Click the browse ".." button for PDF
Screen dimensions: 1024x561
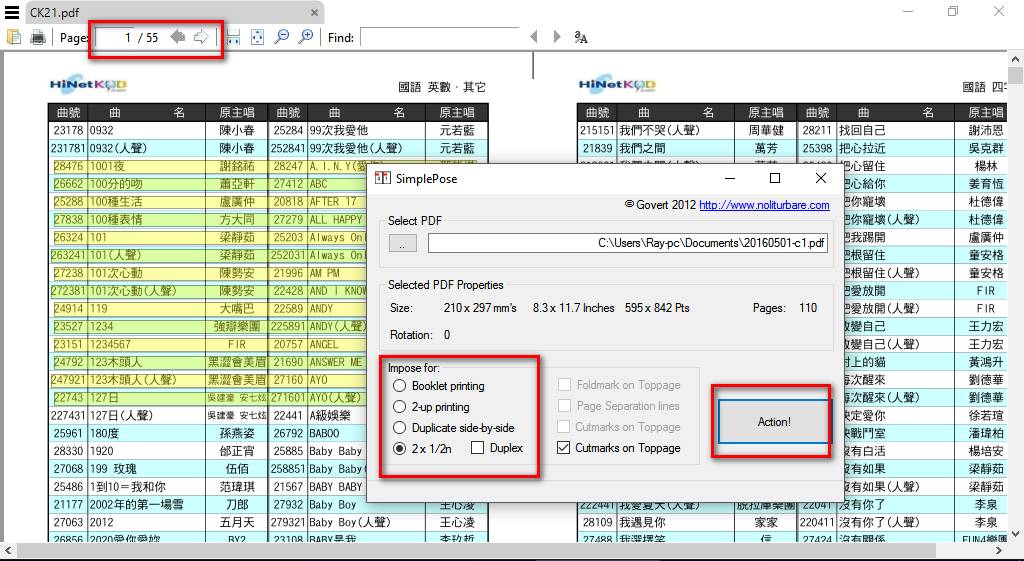[402, 243]
